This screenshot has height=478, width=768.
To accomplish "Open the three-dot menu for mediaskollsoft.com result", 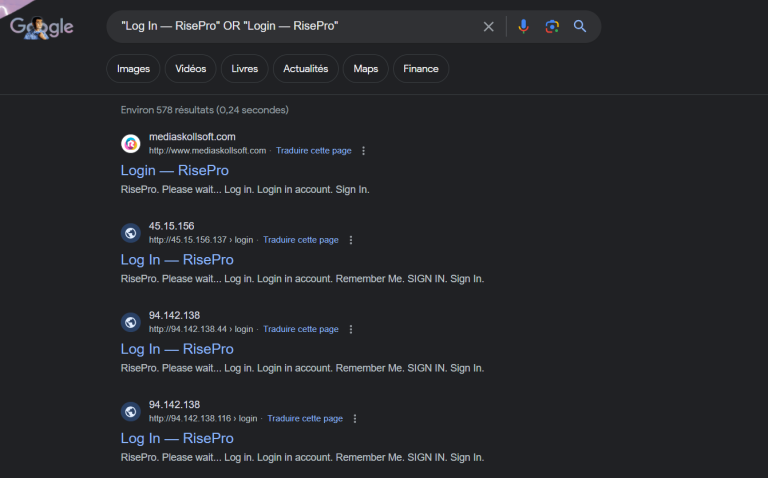I will click(364, 151).
